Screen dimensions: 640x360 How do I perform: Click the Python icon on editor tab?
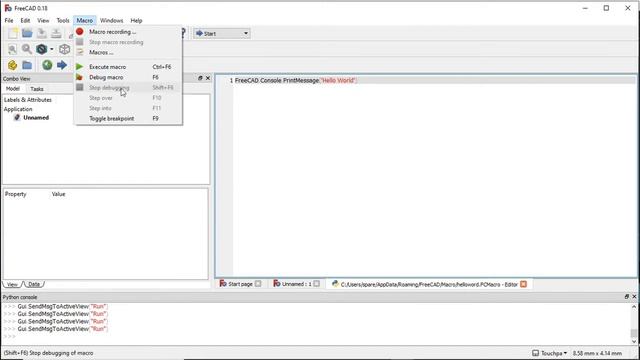[x=335, y=284]
